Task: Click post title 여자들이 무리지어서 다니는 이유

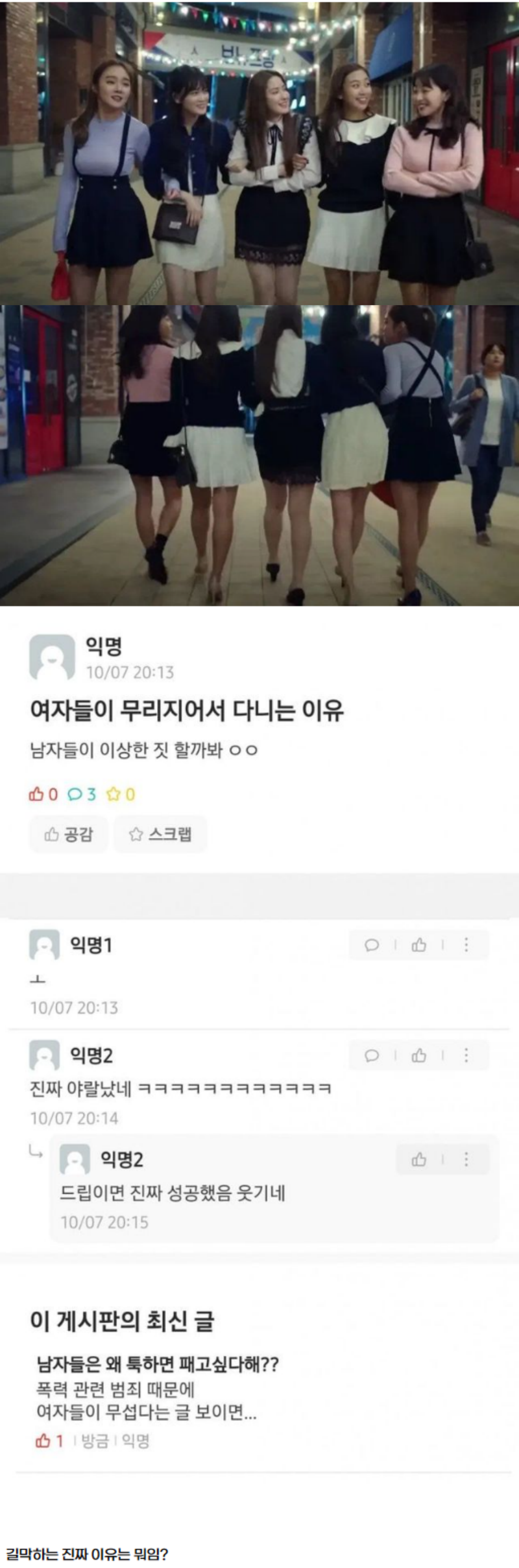Action: (x=187, y=710)
